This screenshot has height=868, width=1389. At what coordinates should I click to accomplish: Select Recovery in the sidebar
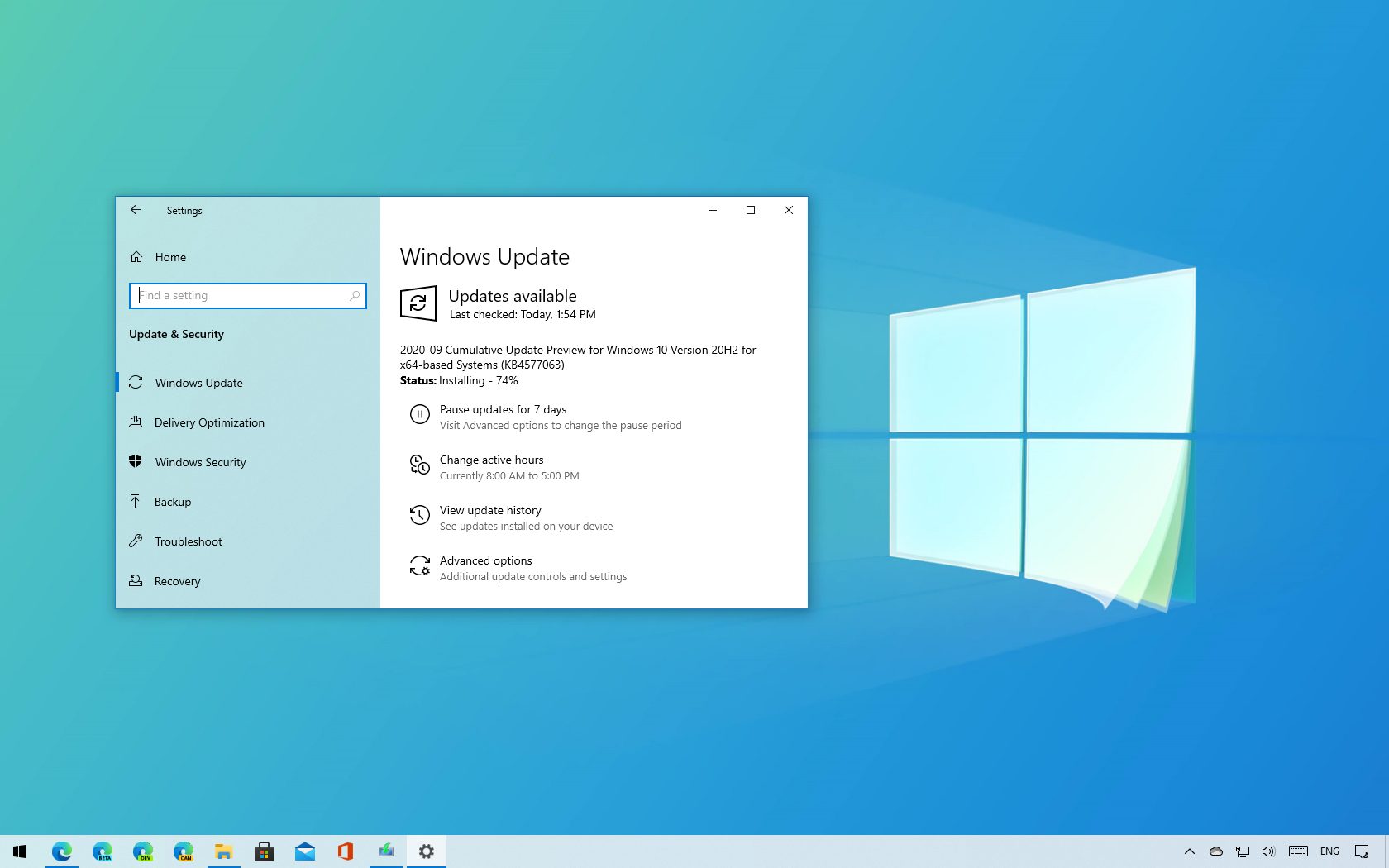[x=248, y=580]
